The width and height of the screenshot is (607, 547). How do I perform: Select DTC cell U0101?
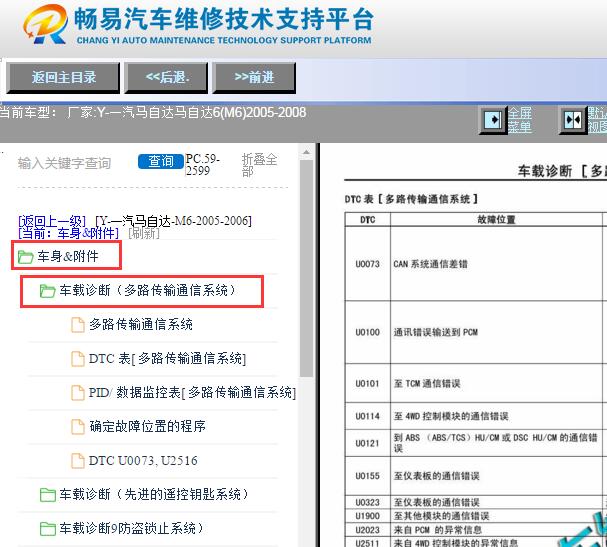pyautogui.click(x=367, y=383)
